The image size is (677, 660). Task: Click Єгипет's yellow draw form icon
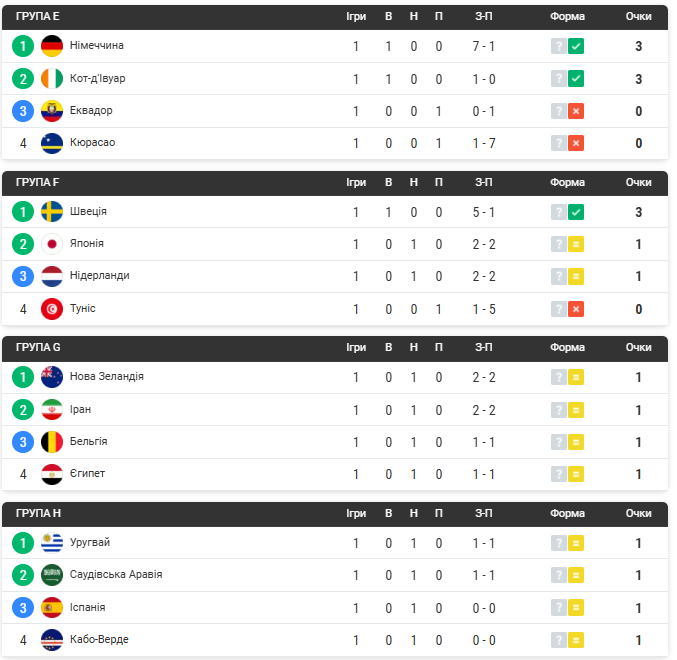(576, 474)
